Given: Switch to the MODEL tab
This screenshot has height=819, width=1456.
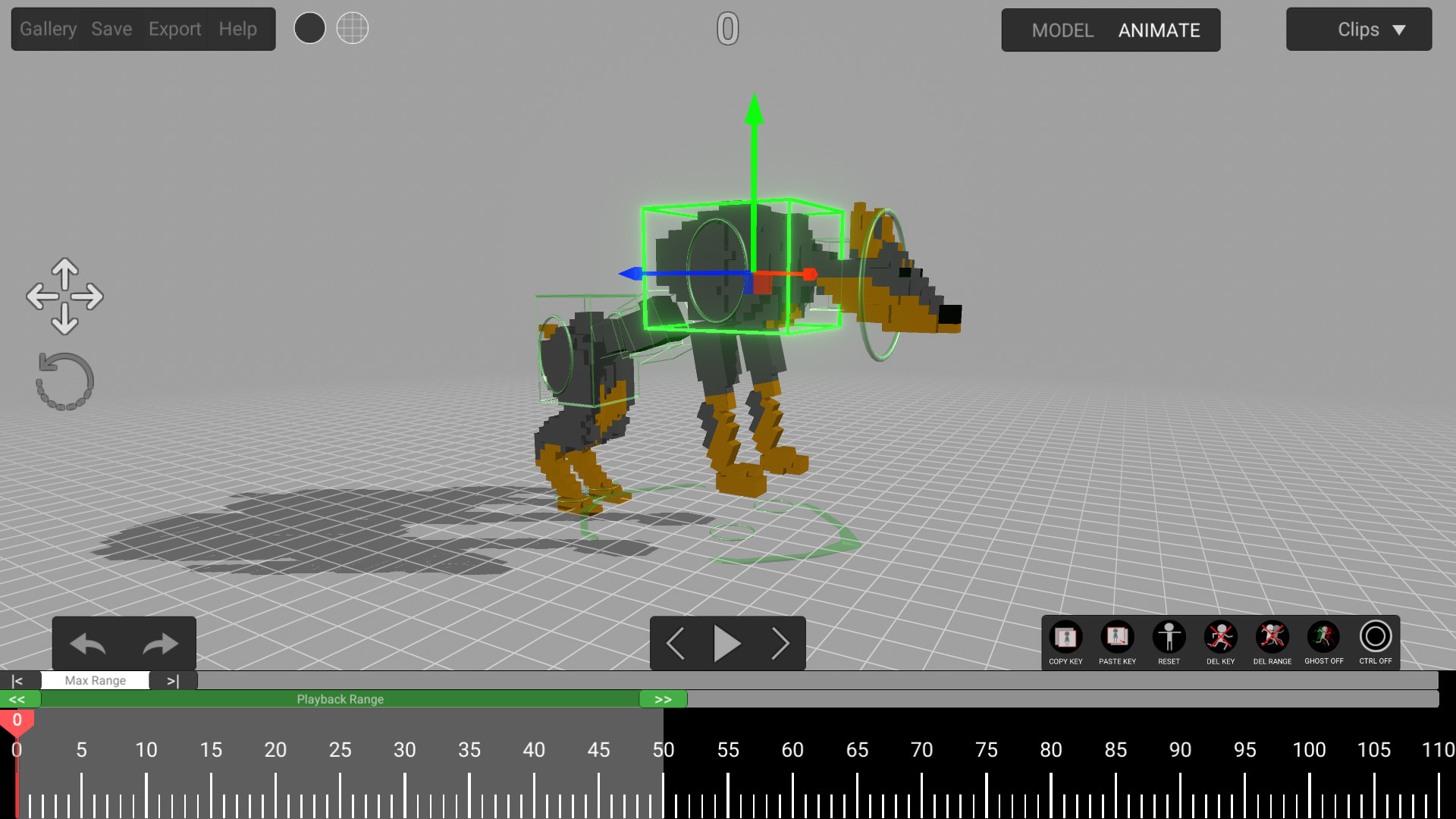Looking at the screenshot, I should (x=1063, y=30).
